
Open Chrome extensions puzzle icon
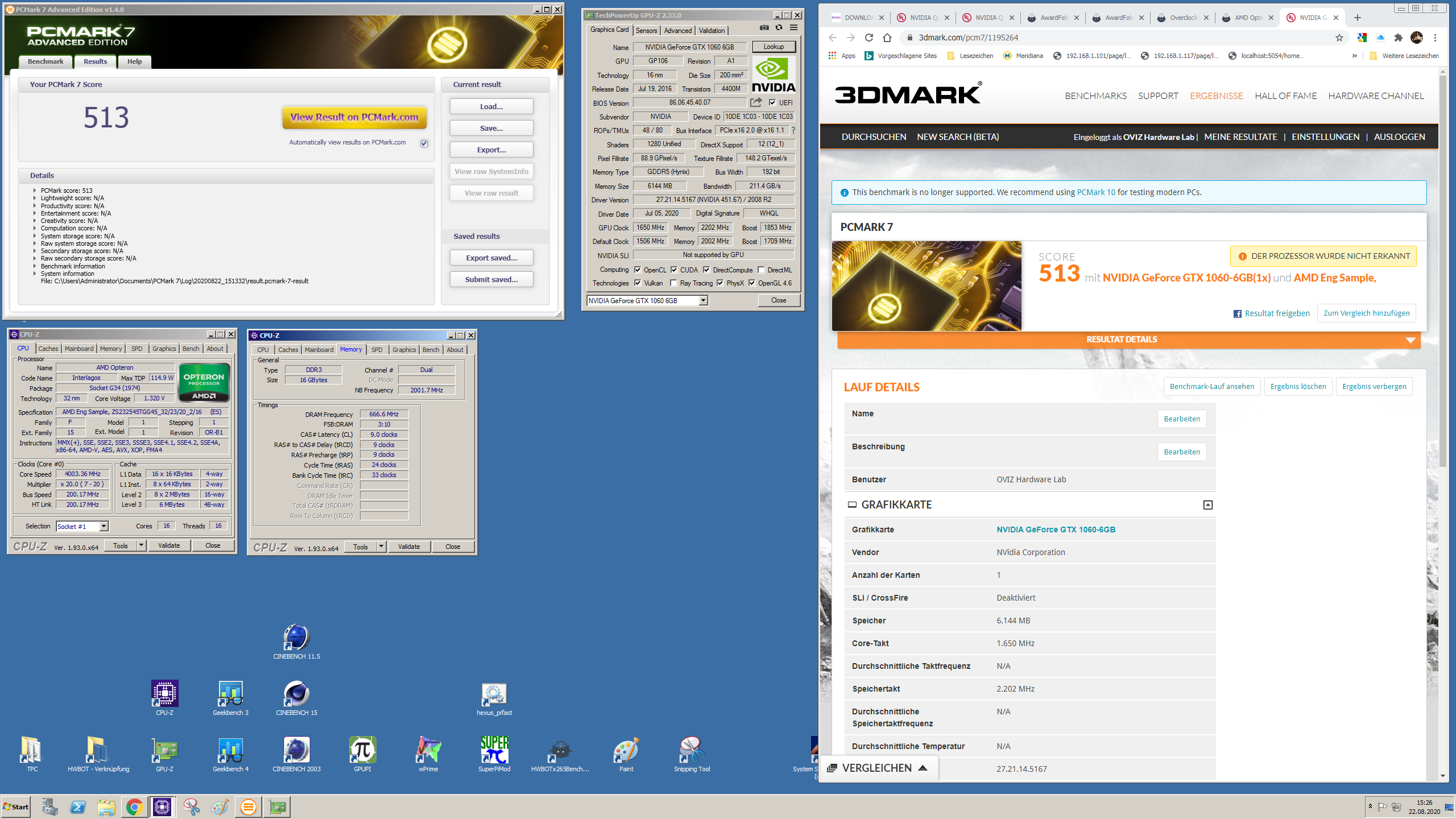(x=1398, y=38)
